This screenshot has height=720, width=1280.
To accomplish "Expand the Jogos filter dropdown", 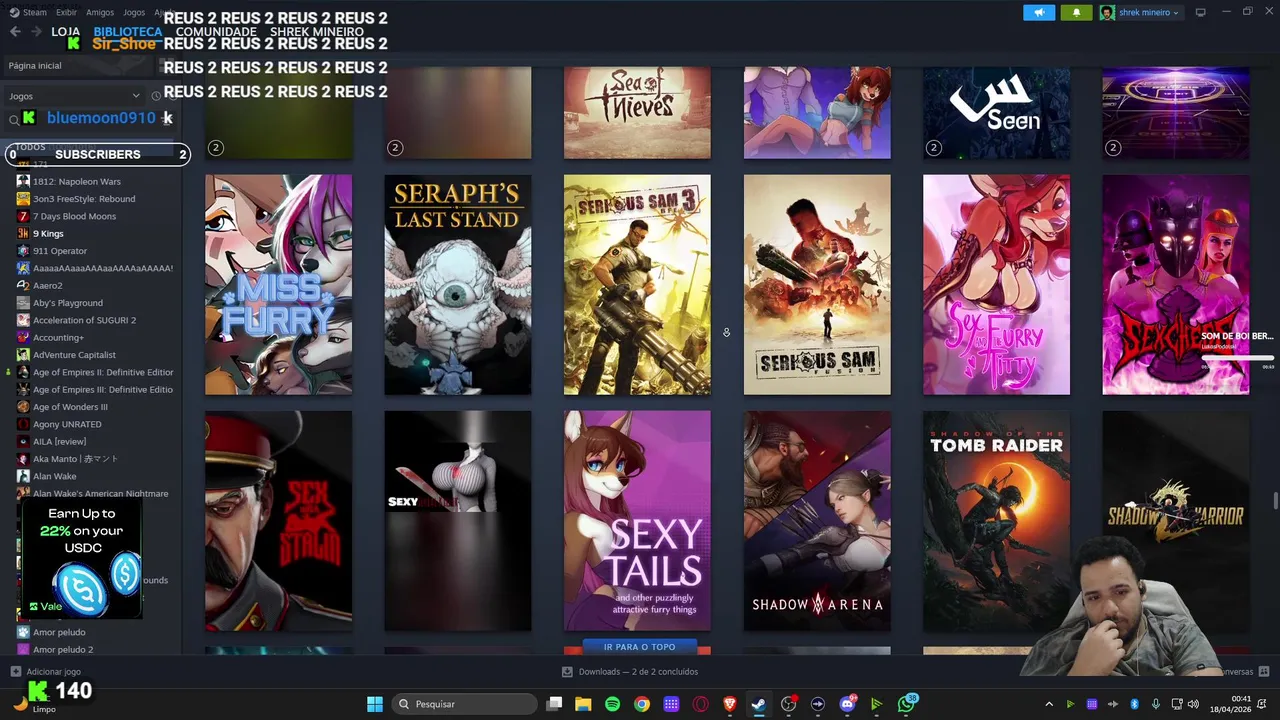I will [x=74, y=96].
